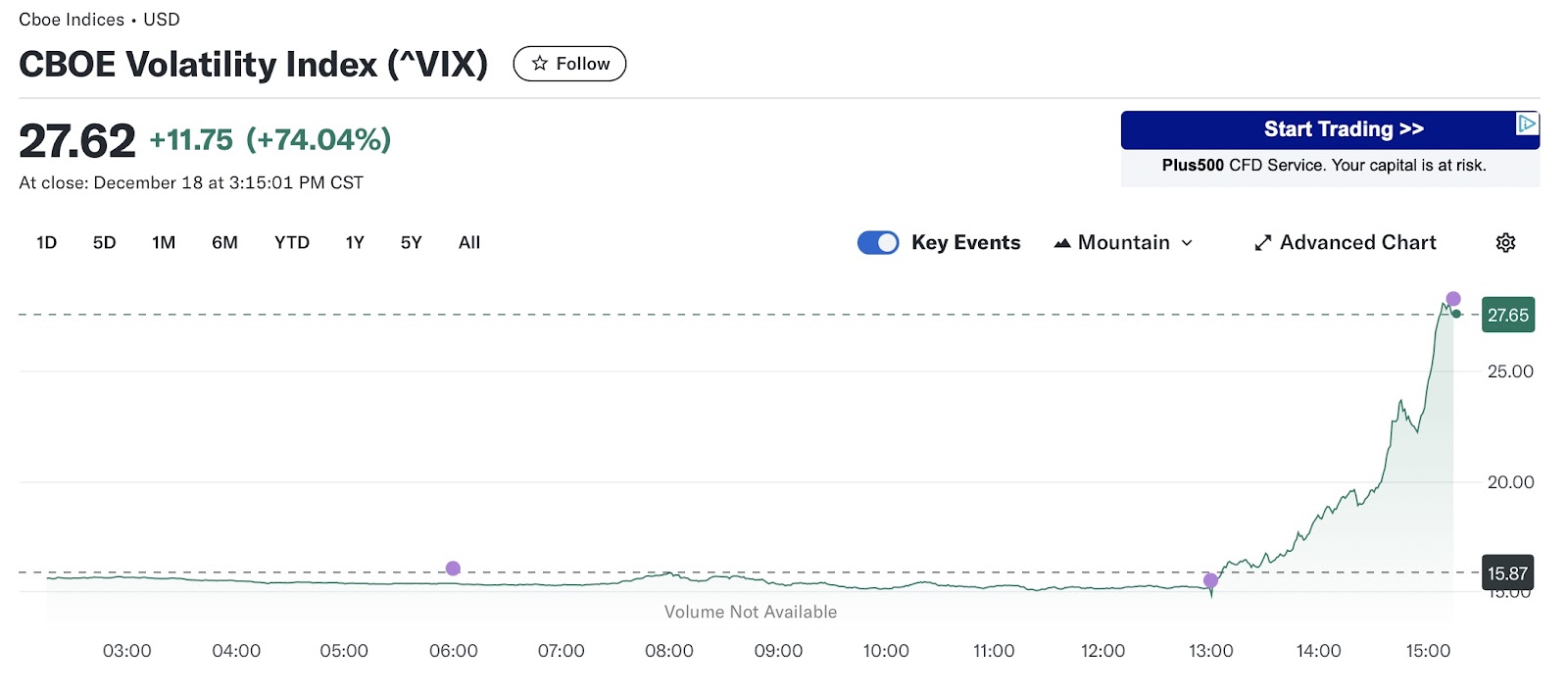The width and height of the screenshot is (1568, 695).
Task: Toggle the Key Events switch off
Action: pos(878,243)
